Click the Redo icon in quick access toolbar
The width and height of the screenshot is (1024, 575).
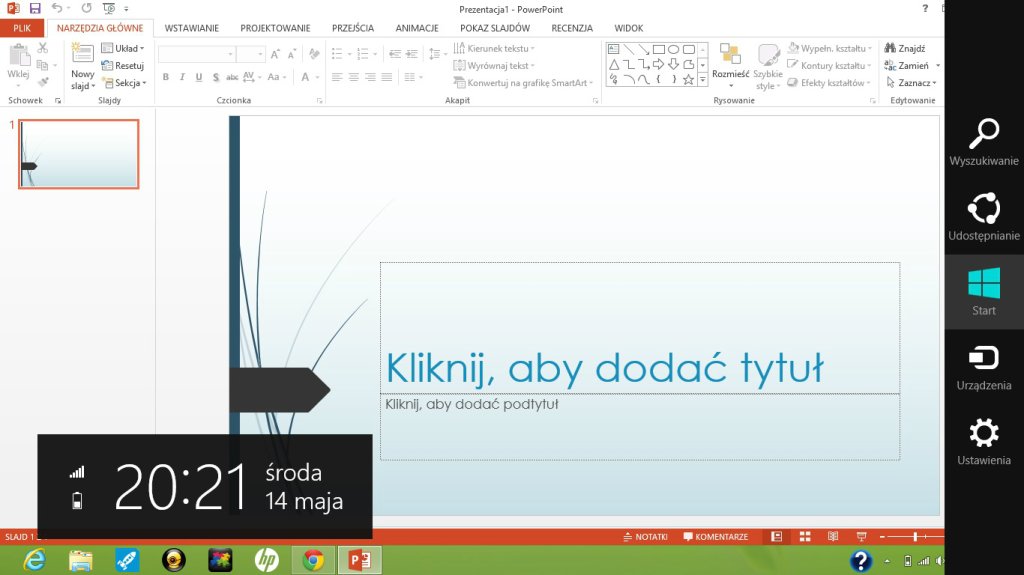tap(86, 8)
